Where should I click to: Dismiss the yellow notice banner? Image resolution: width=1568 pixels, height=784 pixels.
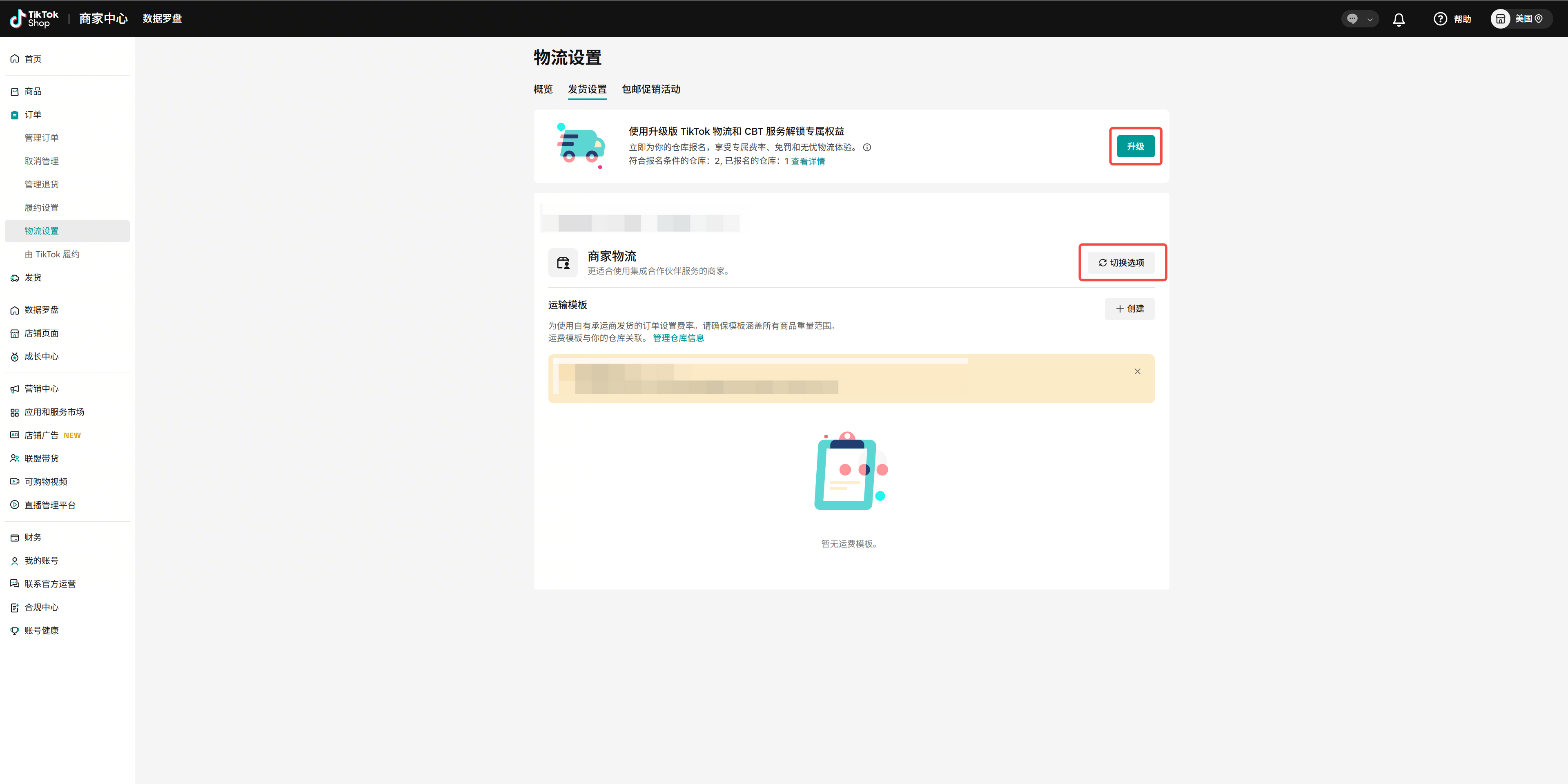click(x=1137, y=372)
